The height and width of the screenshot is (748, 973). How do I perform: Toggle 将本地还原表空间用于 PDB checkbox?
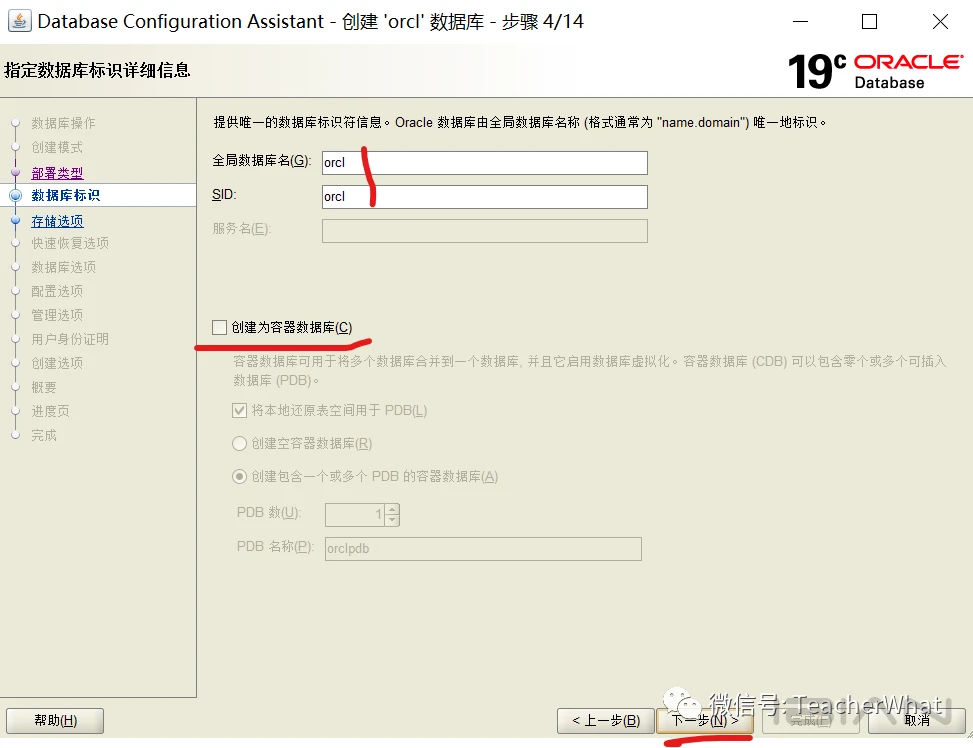click(240, 410)
